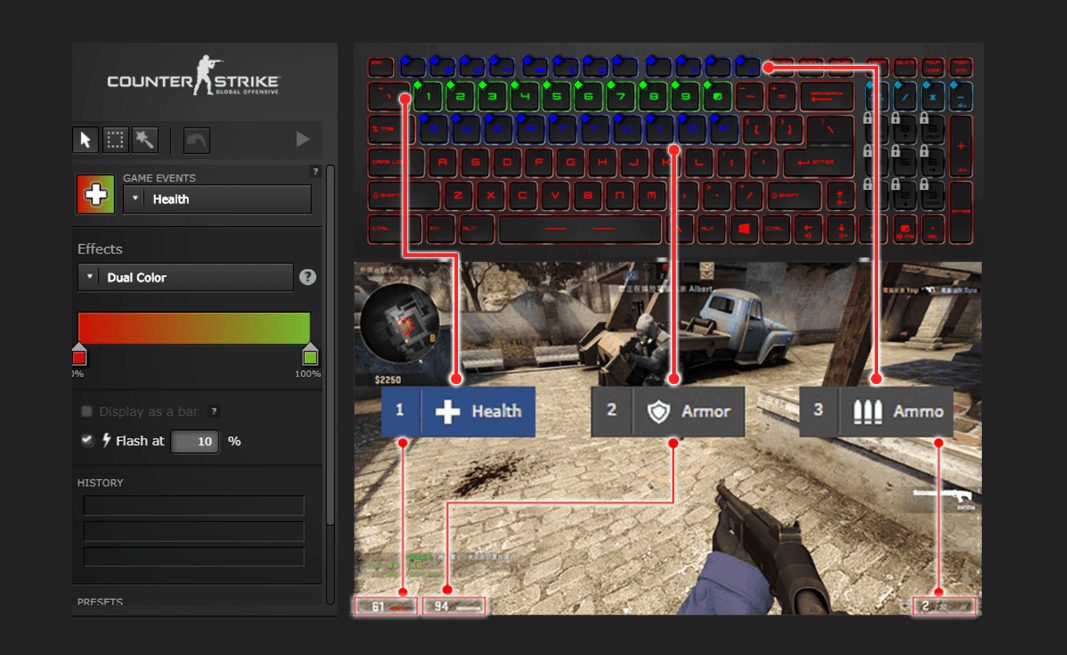Switch to the Ammo tab
Image resolution: width=1067 pixels, height=655 pixels.
876,411
